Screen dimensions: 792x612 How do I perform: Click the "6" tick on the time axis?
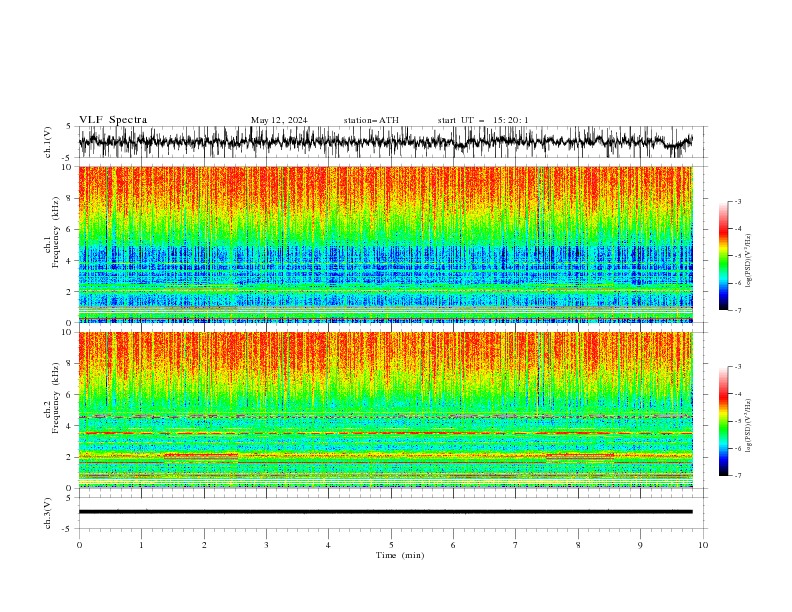tap(453, 545)
